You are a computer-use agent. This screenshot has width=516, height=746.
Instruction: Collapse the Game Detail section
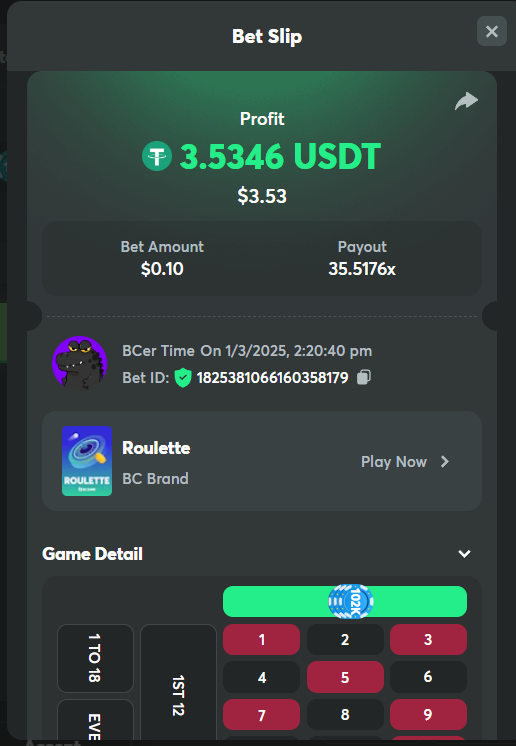click(464, 554)
